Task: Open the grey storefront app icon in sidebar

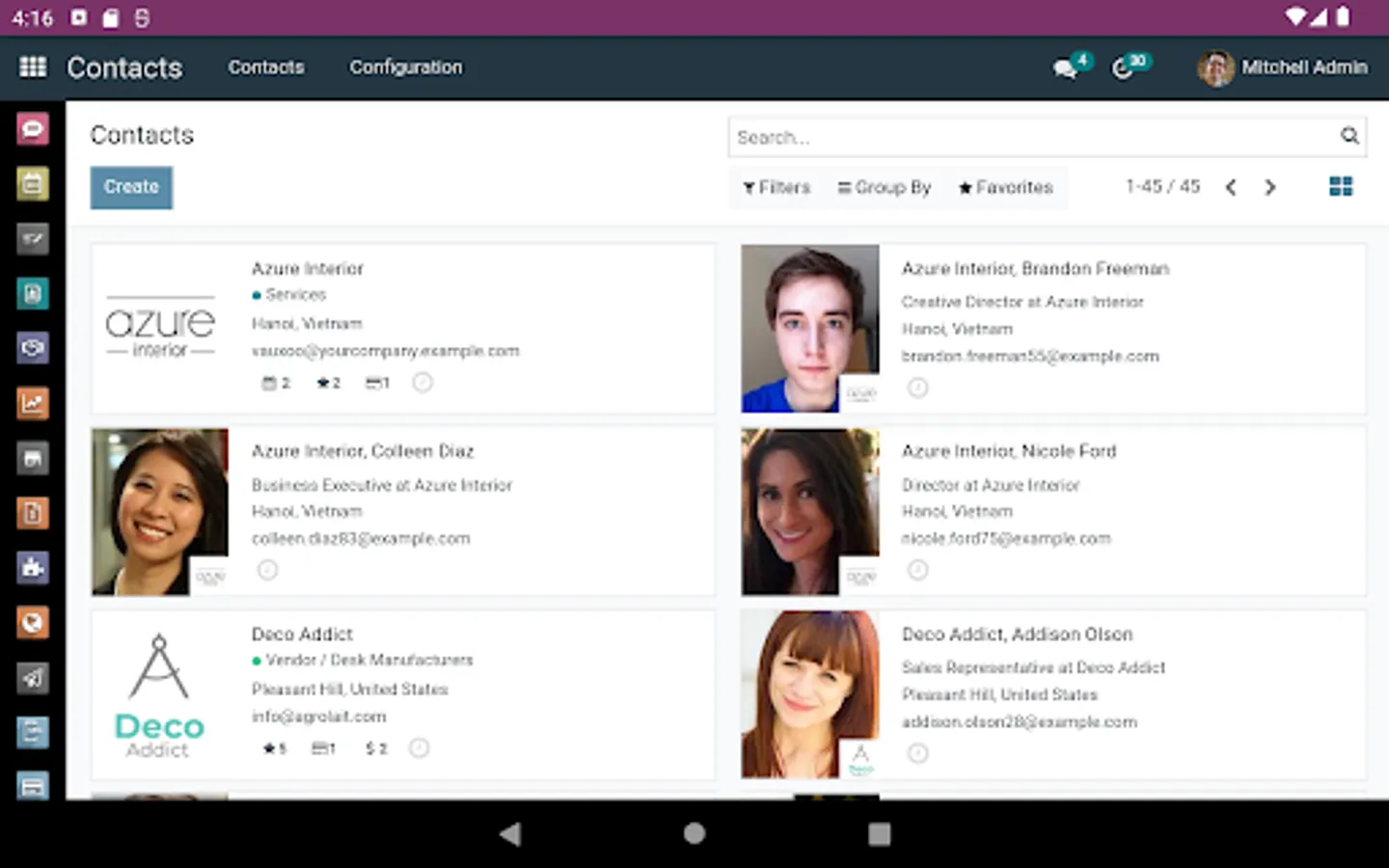Action: [32, 458]
